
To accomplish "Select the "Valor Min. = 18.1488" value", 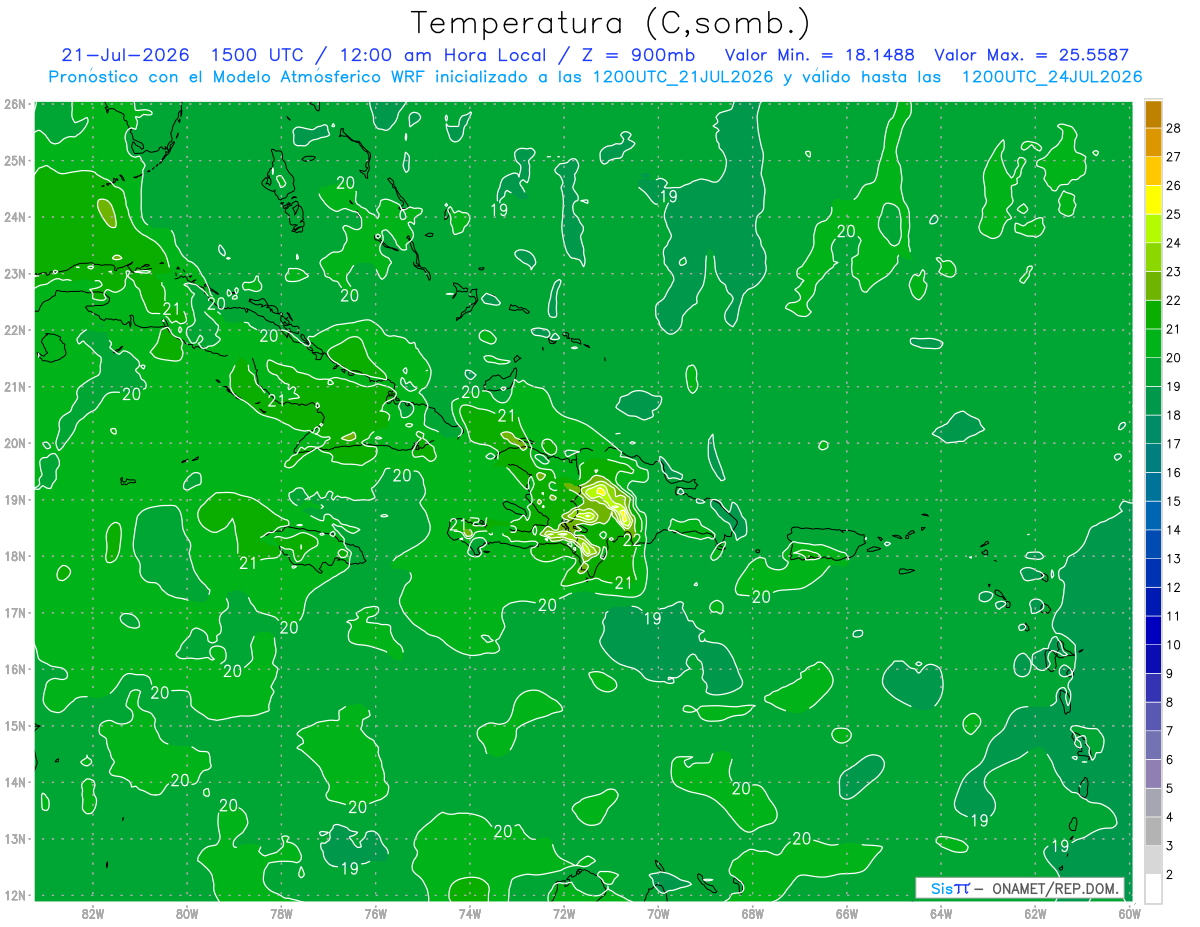I will pyautogui.click(x=820, y=55).
